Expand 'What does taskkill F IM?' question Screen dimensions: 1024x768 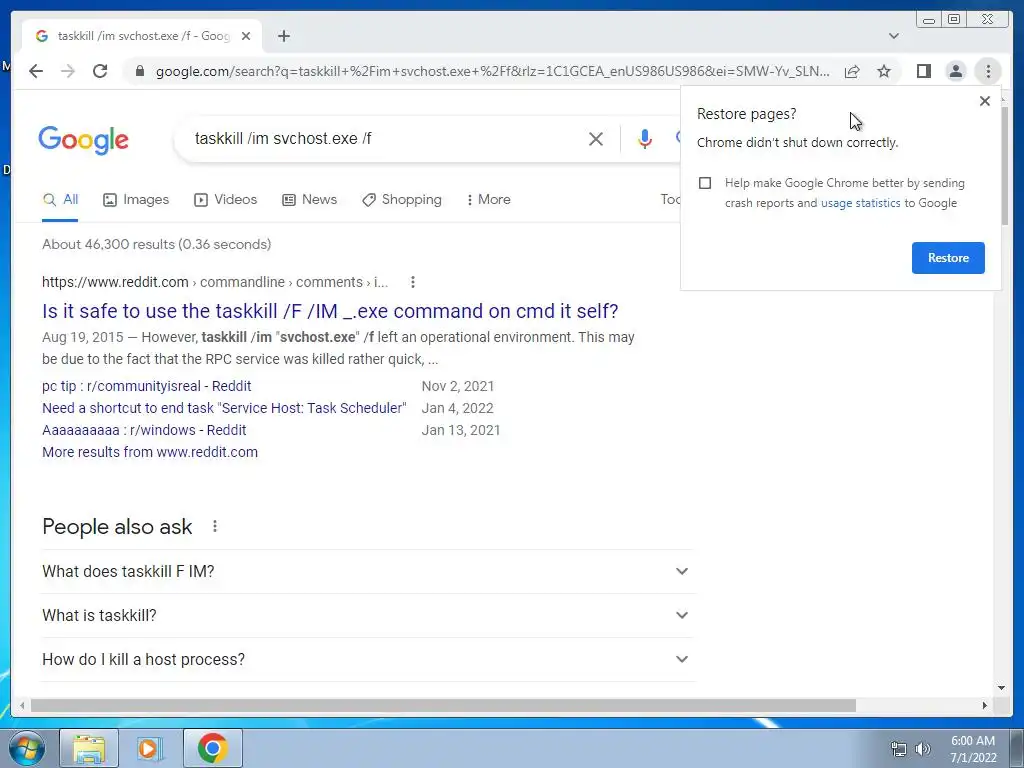pos(366,571)
